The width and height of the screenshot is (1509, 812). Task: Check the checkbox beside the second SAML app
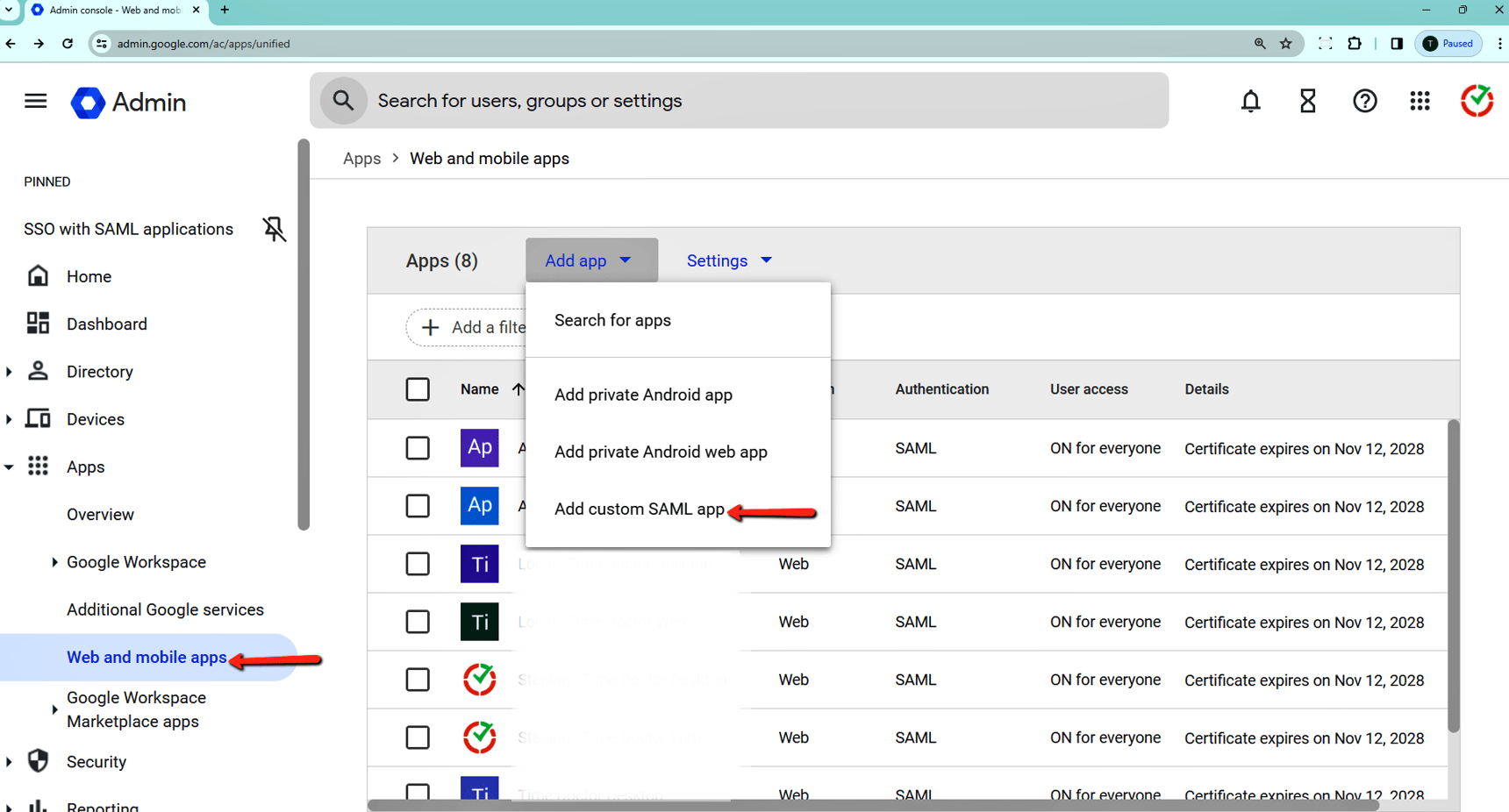(x=418, y=506)
